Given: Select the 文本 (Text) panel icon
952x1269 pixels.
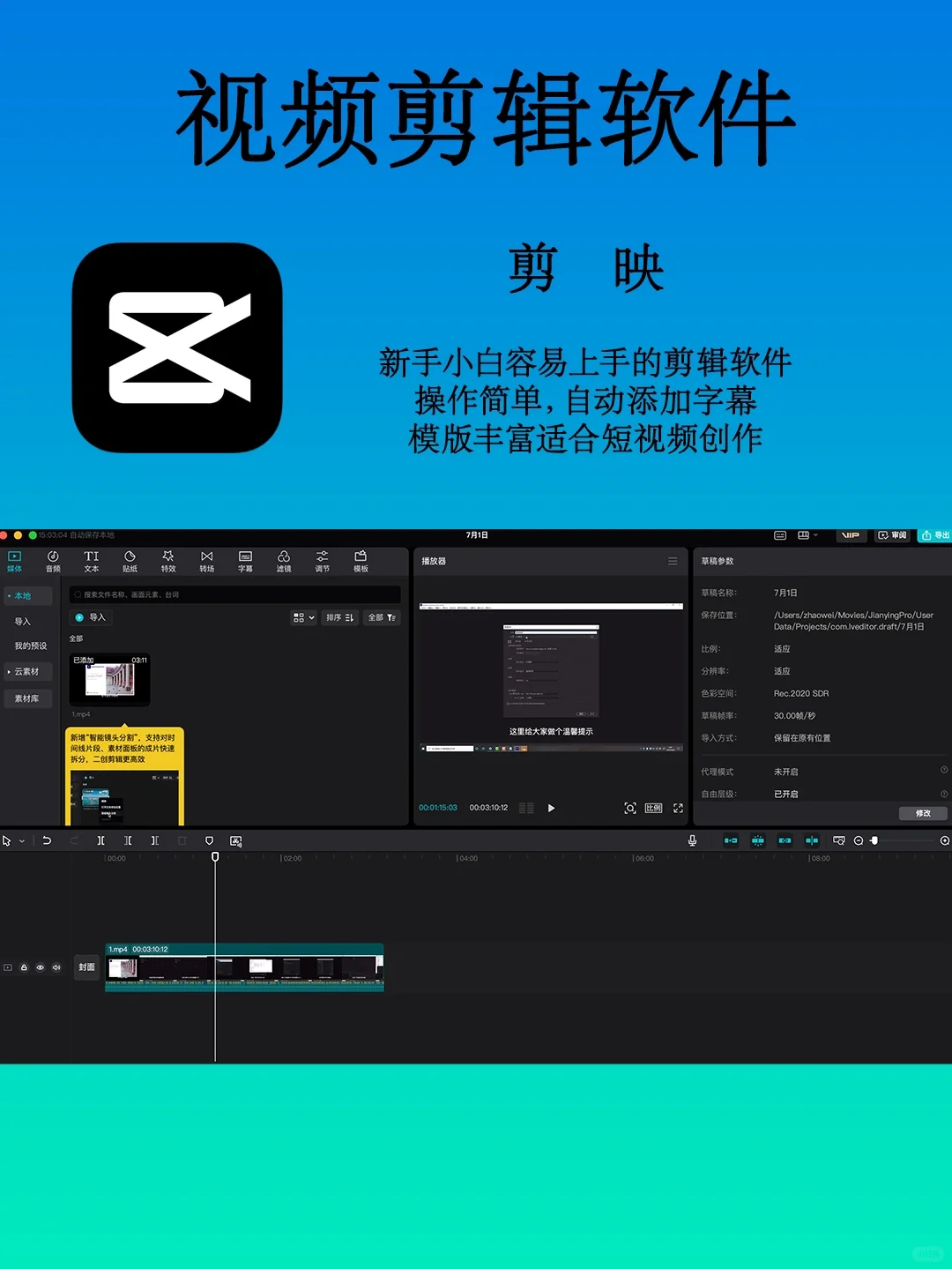Looking at the screenshot, I should coord(91,561).
